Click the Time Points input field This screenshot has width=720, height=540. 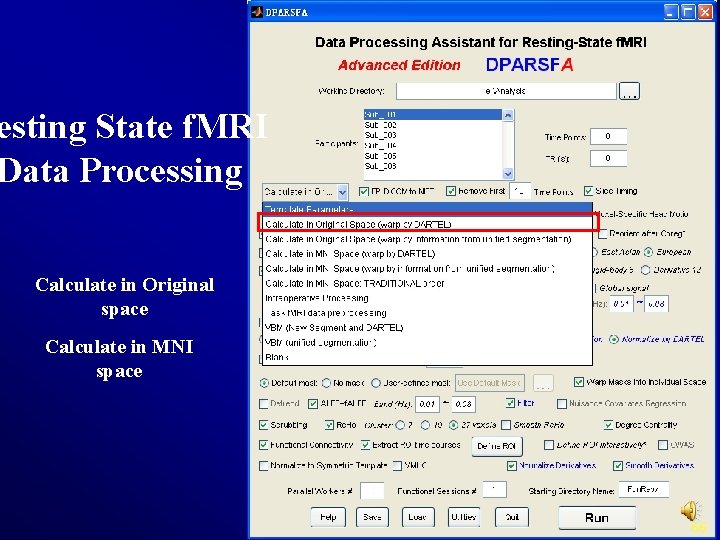tap(608, 136)
